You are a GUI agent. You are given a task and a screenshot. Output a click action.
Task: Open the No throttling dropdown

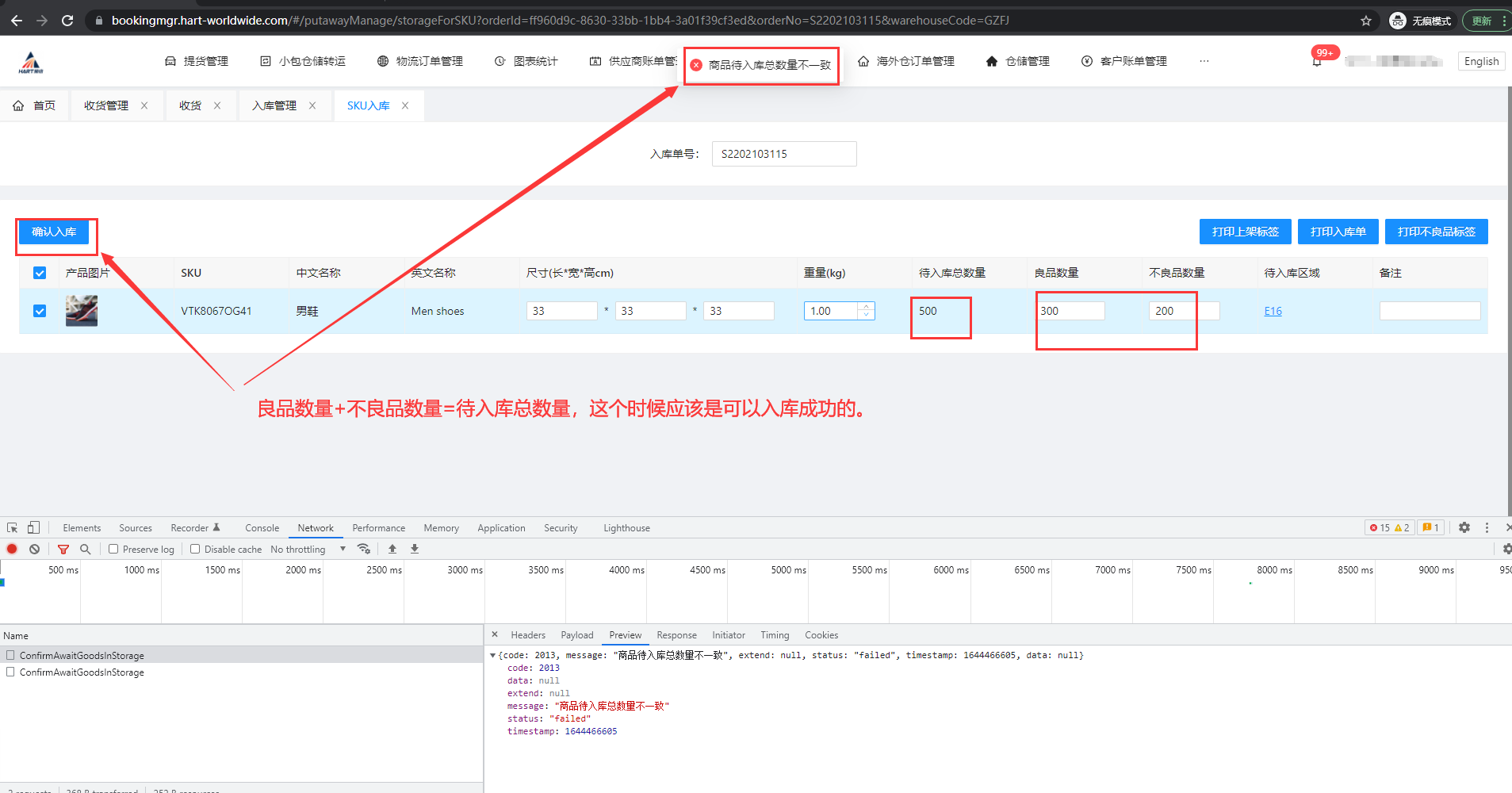click(308, 549)
